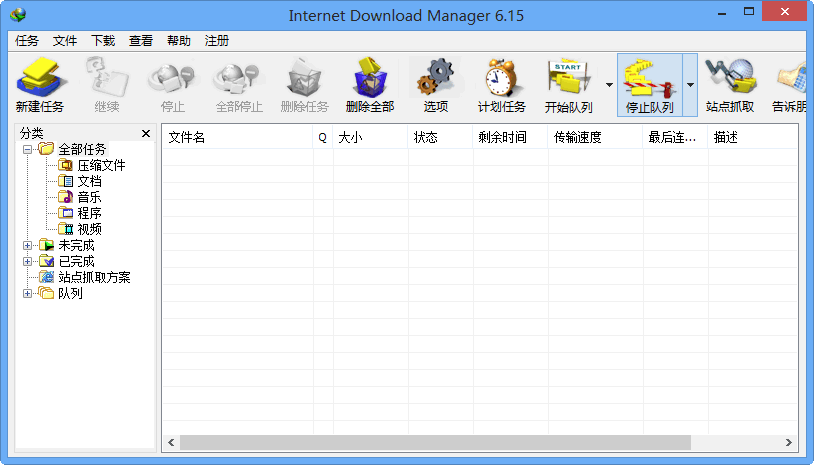Select the 队列 tree folder
Viewport: 814px width, 465px height.
pos(61,293)
